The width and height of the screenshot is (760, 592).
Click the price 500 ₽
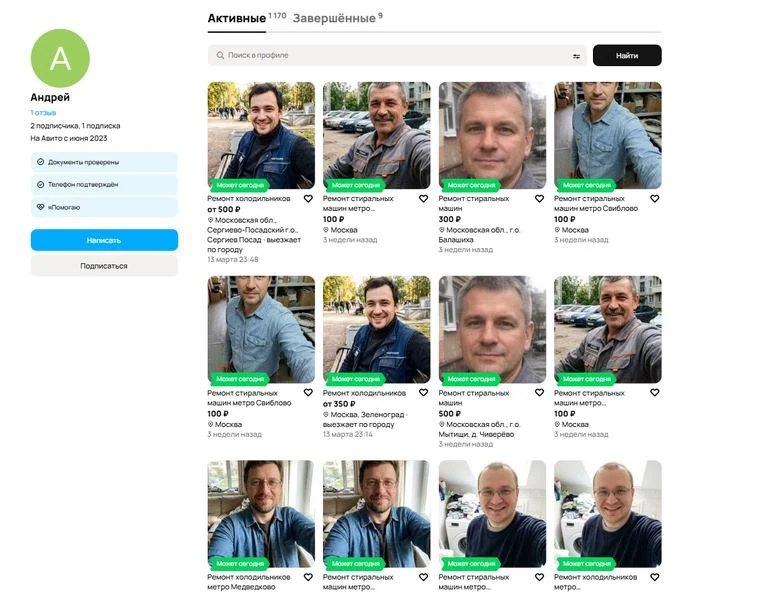[449, 414]
